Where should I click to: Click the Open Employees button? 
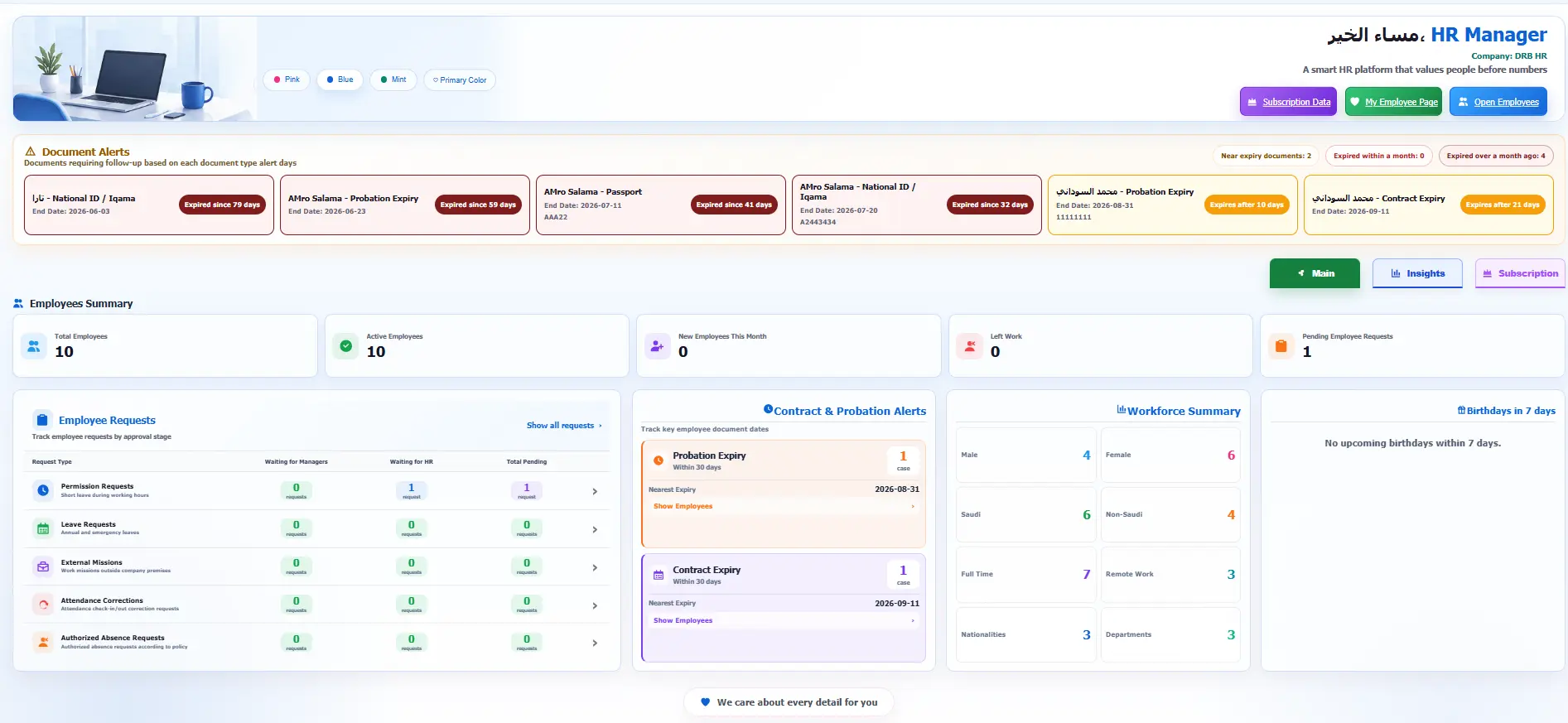point(1498,102)
